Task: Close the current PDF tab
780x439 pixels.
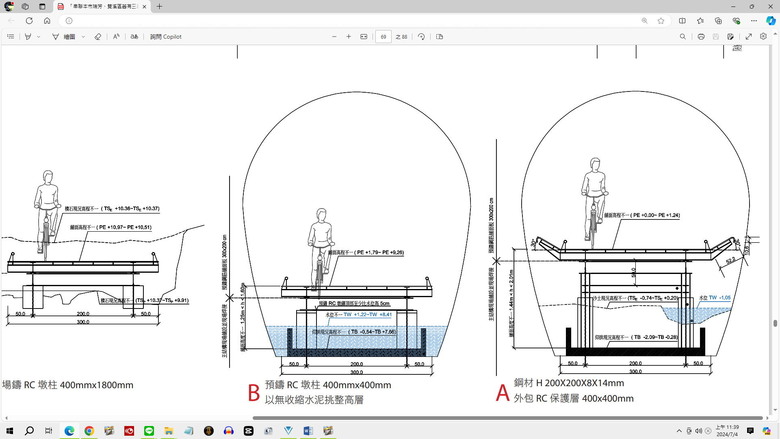Action: (x=144, y=6)
